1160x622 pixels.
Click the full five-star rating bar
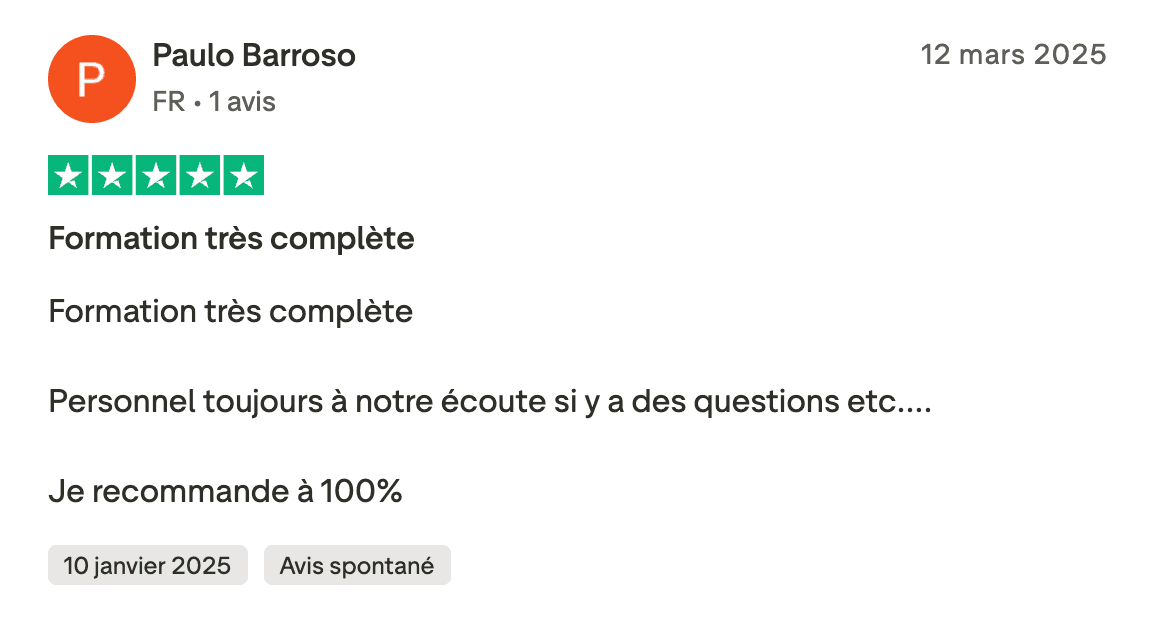pyautogui.click(x=156, y=175)
